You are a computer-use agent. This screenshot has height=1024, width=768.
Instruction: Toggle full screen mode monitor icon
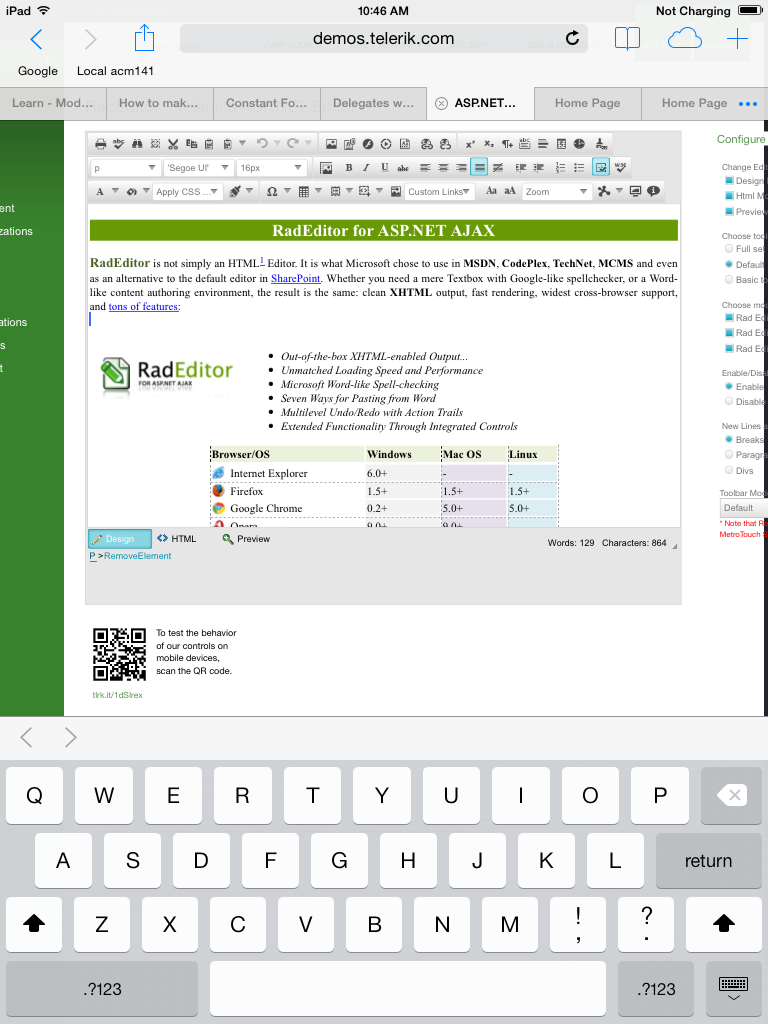tap(635, 191)
